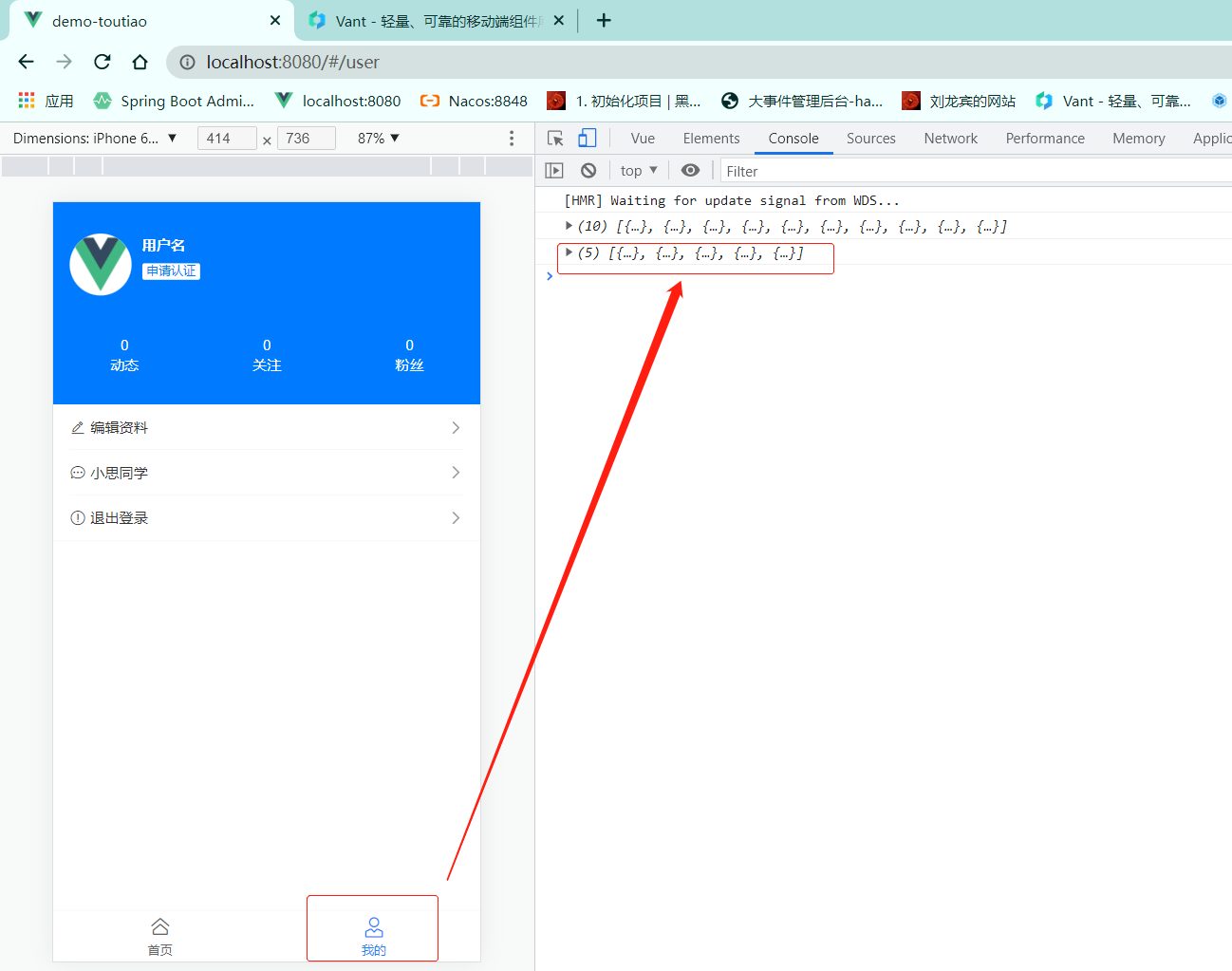Open Spring Boot Admin bookmark
Image resolution: width=1232 pixels, height=971 pixels.
174,101
